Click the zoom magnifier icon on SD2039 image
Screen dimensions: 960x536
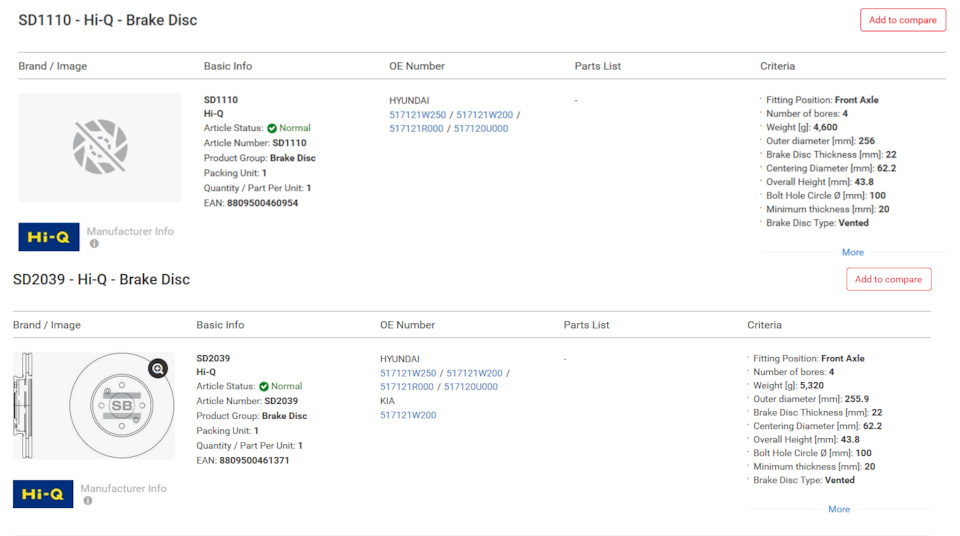157,369
